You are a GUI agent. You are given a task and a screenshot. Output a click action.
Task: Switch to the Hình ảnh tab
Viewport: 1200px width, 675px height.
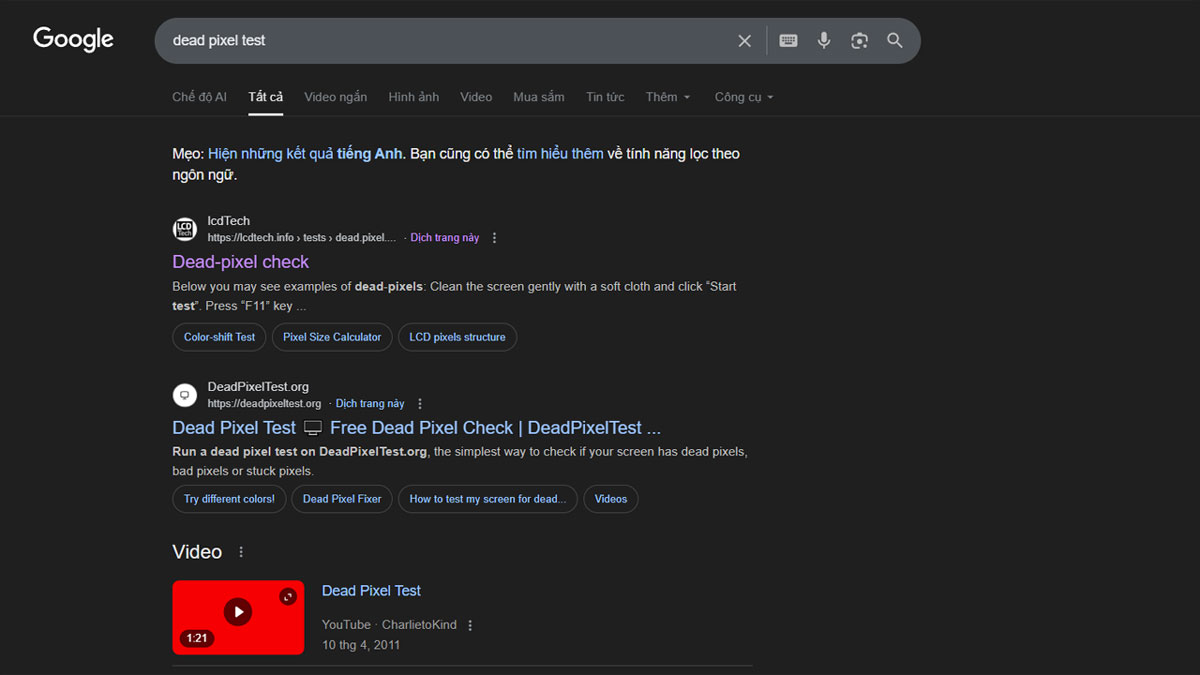(413, 97)
